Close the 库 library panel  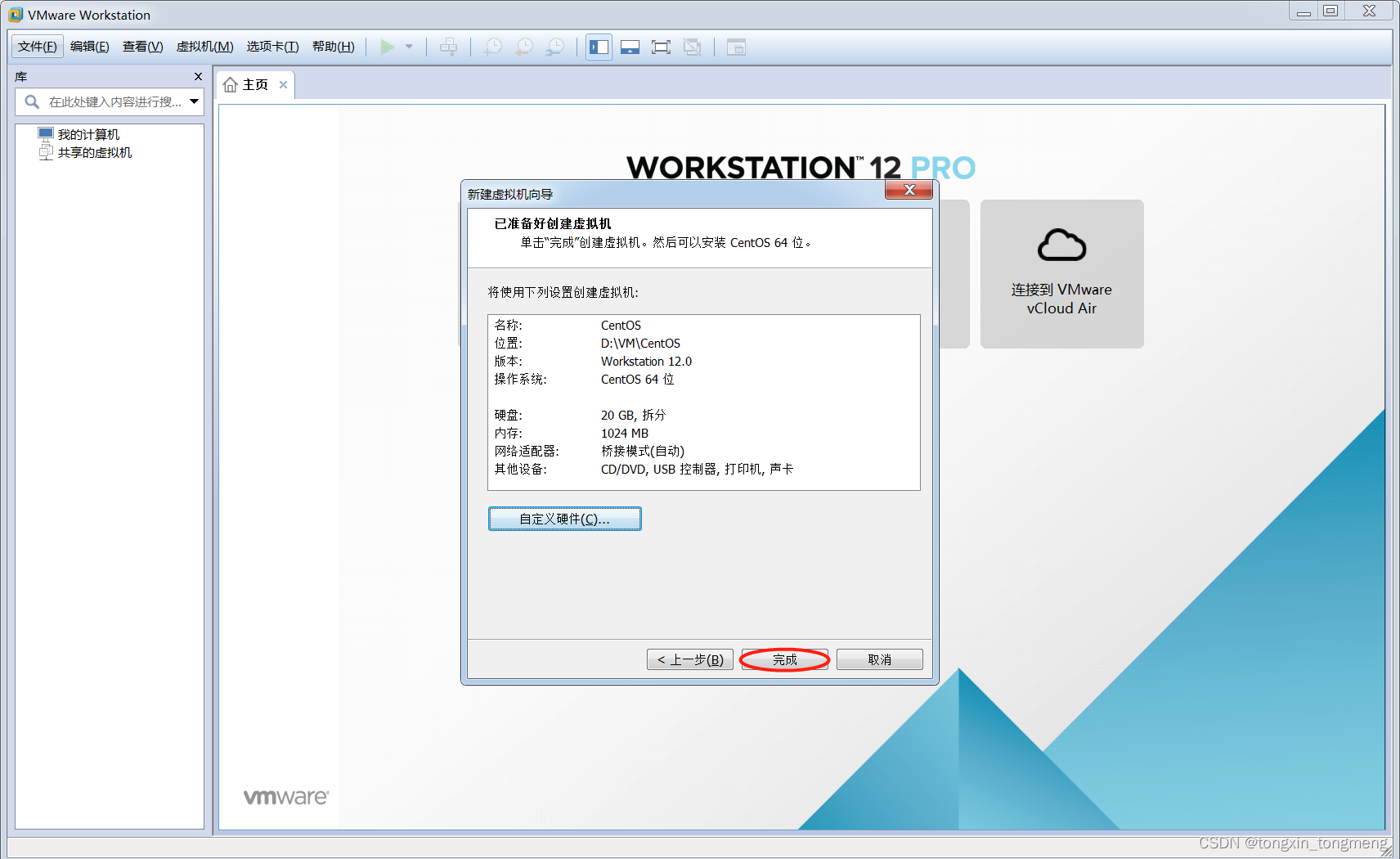point(198,76)
